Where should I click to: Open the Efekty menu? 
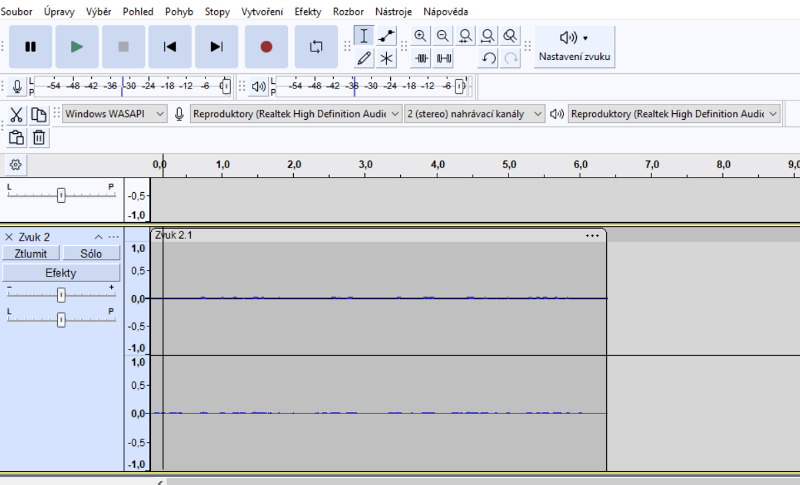(308, 11)
